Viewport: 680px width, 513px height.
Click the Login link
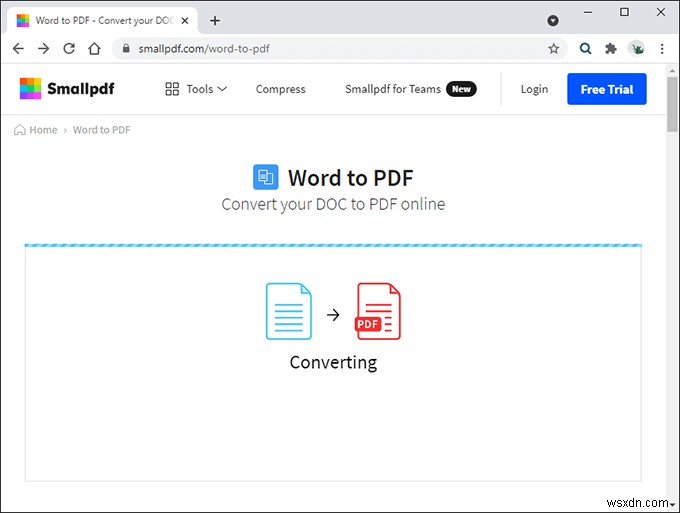pos(534,89)
